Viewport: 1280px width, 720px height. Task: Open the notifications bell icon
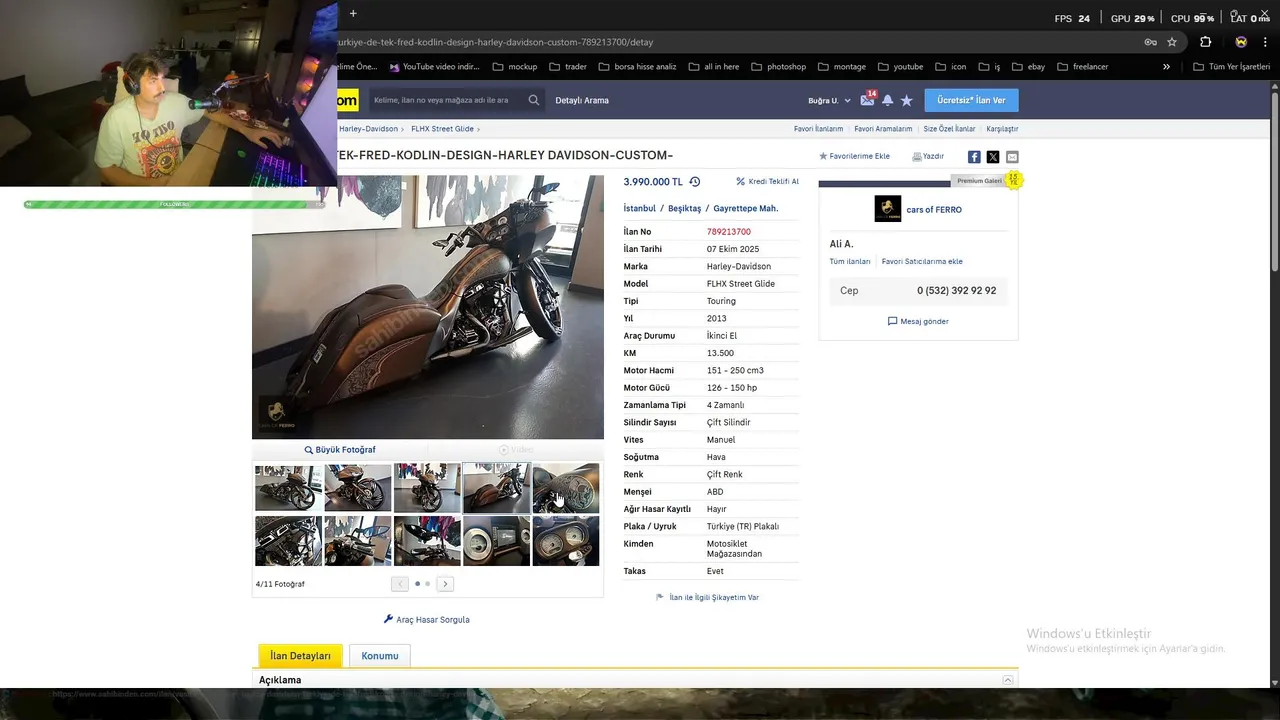point(887,100)
